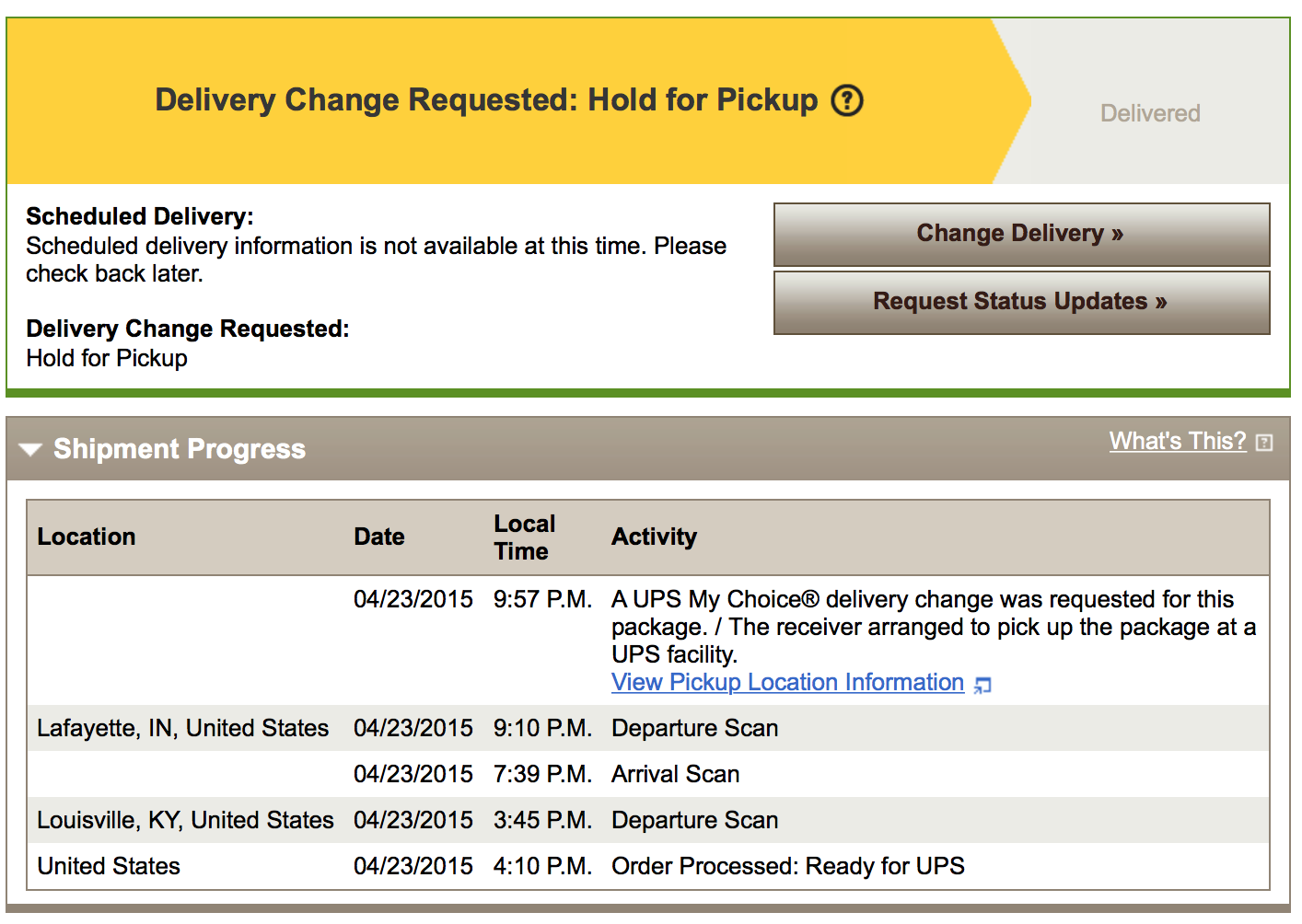Viewport: 1302px width, 924px height.
Task: Click the Scheduled Delivery heading text
Action: (x=140, y=216)
